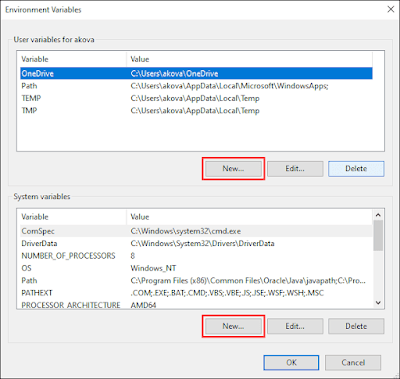Viewport: 400px width, 379px height.
Task: Select the ComSpec system variable
Action: 196,231
